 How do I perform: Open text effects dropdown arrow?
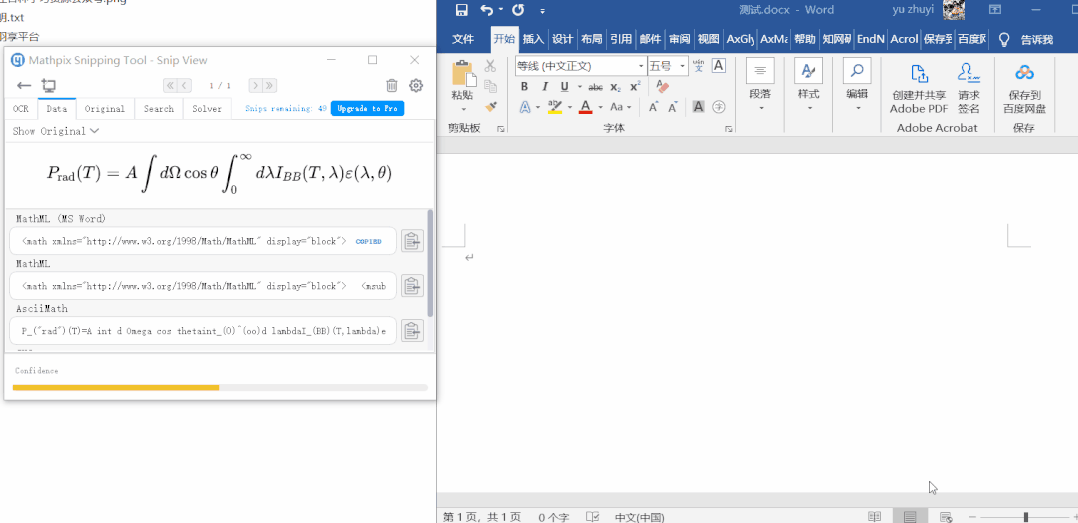[x=538, y=107]
